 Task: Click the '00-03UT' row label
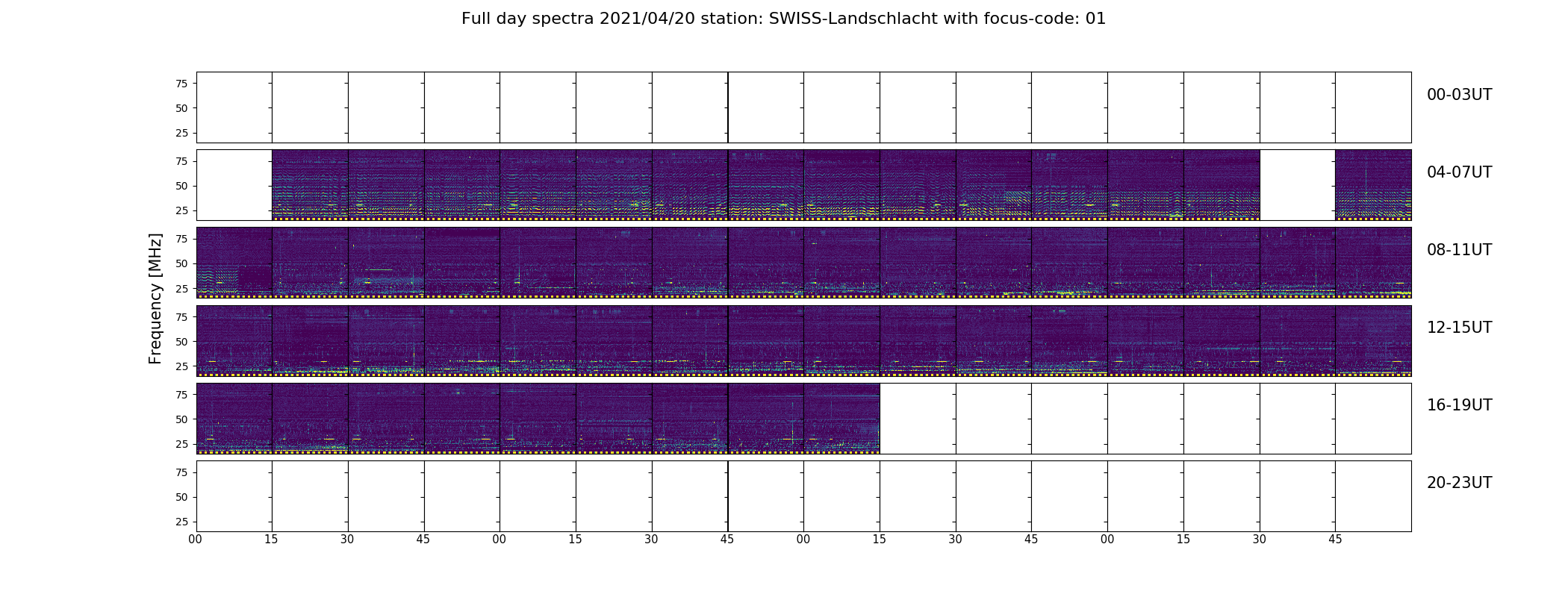pos(1459,95)
